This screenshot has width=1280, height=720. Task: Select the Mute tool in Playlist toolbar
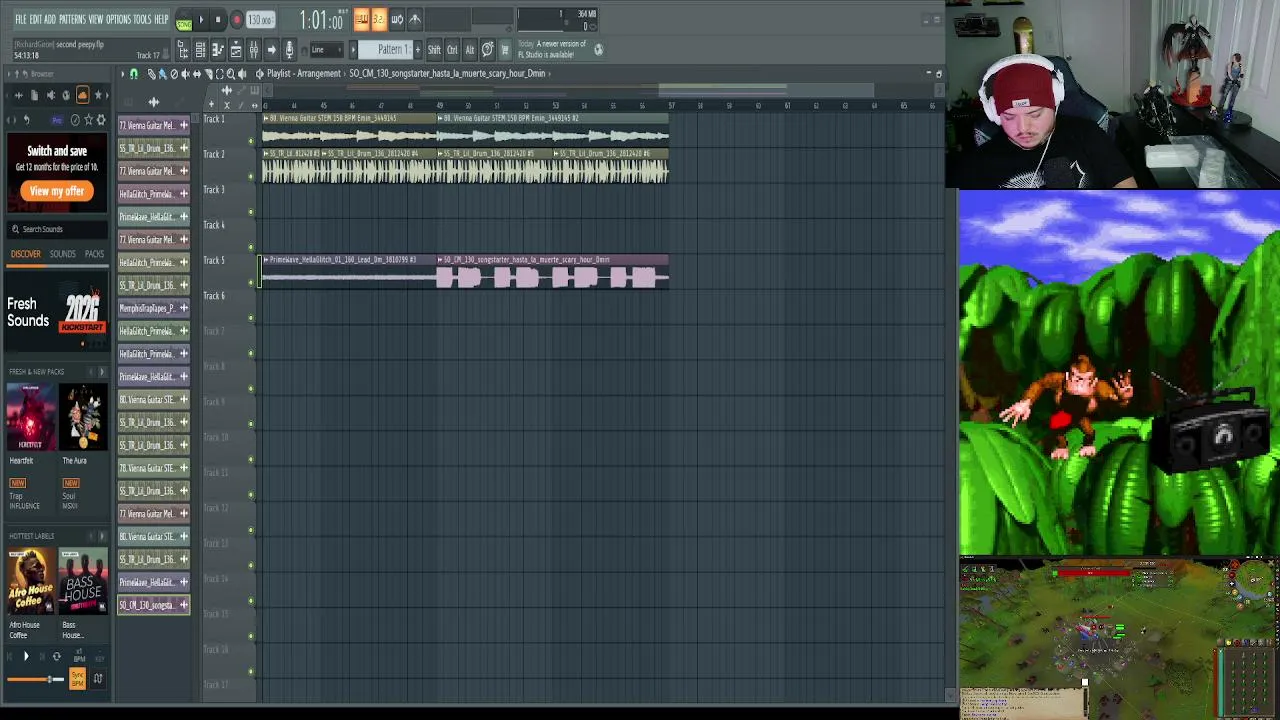pyautogui.click(x=185, y=74)
